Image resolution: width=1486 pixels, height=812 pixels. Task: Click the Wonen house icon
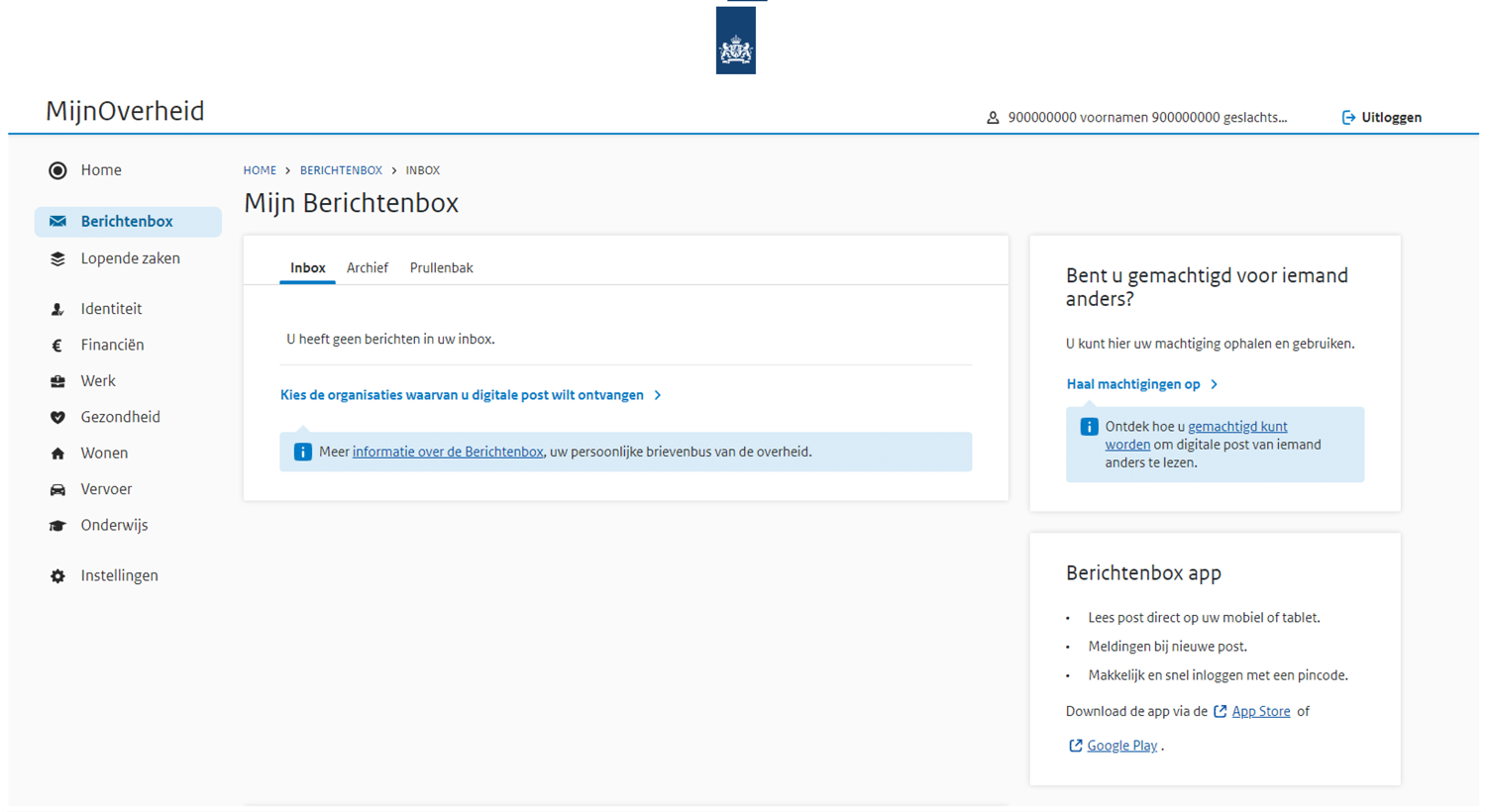[57, 454]
